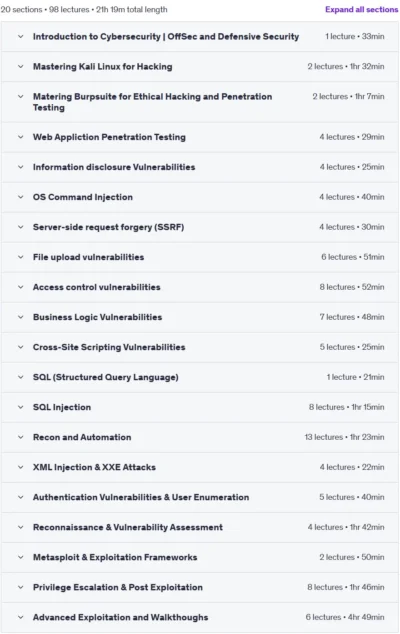This screenshot has width=400, height=634.
Task: Expand SQL Injection chevron
Action: coord(21,407)
